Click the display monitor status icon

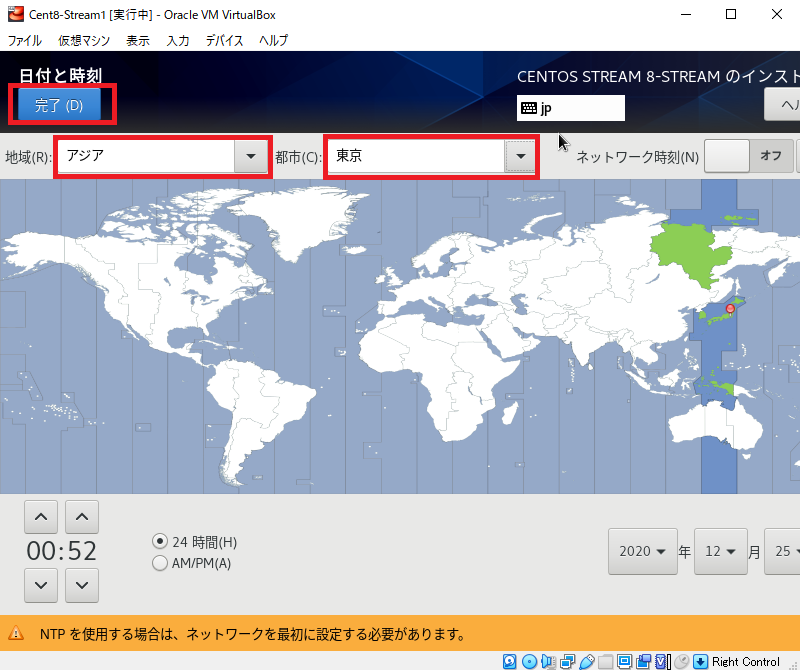coord(624,661)
